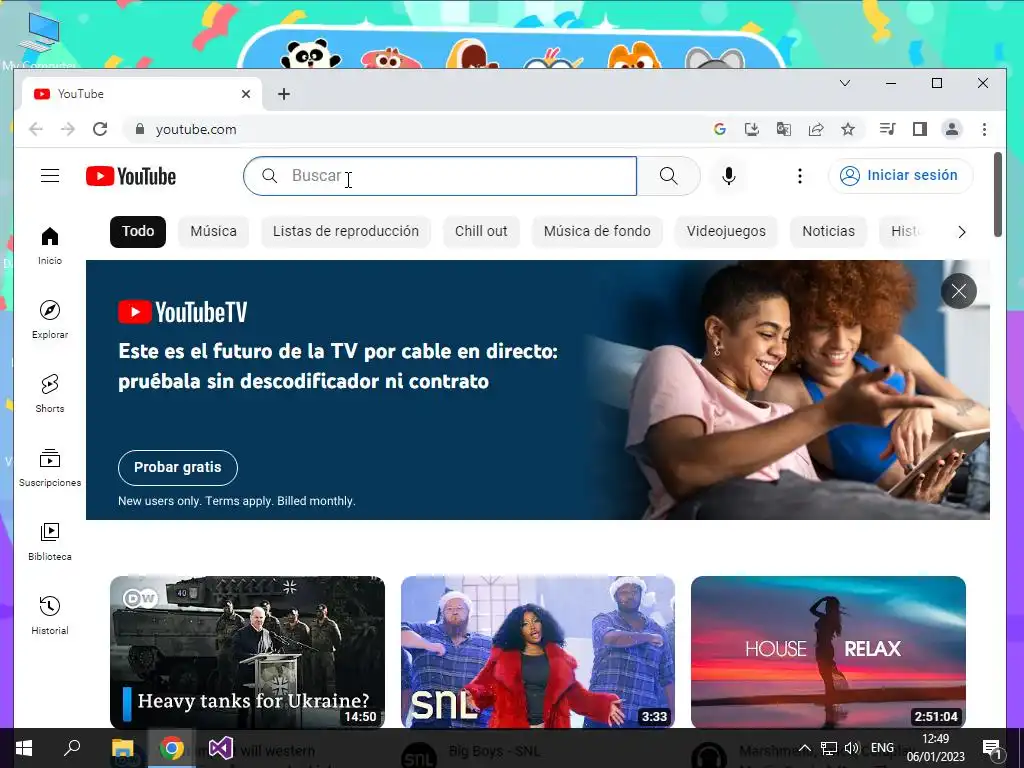Select the Videojuegos filter chip

[x=726, y=231]
